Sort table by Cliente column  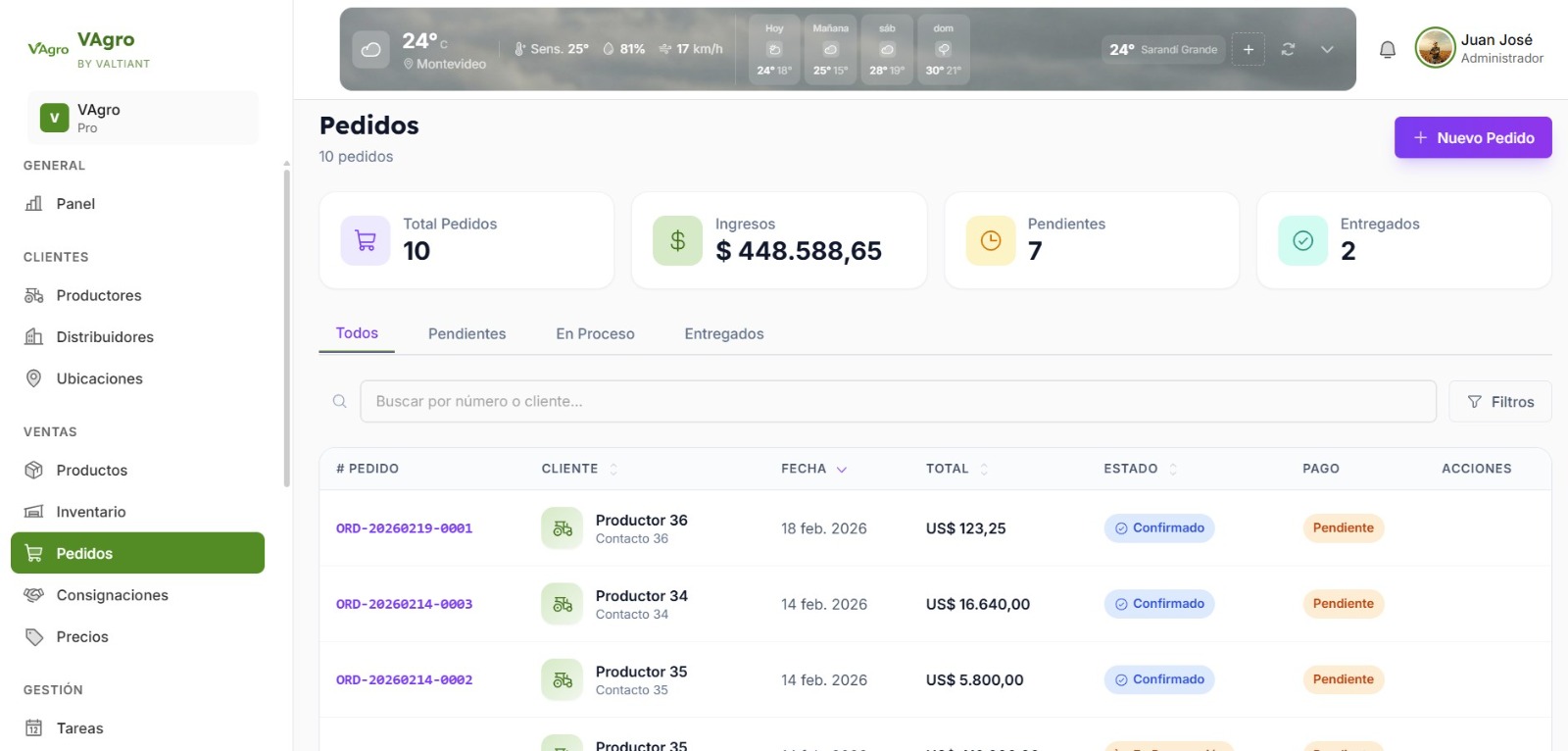pyautogui.click(x=579, y=469)
